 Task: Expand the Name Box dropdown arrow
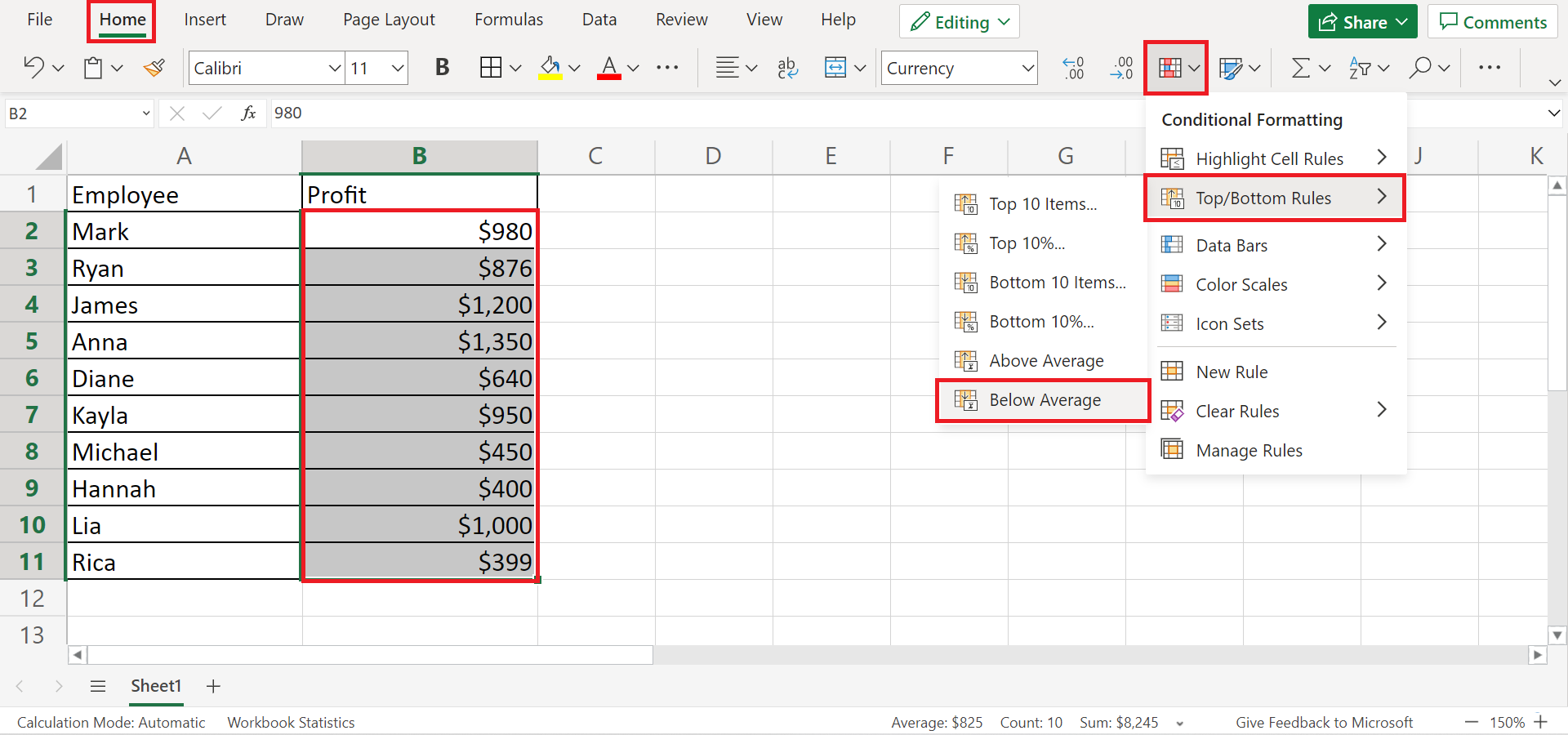[x=146, y=114]
